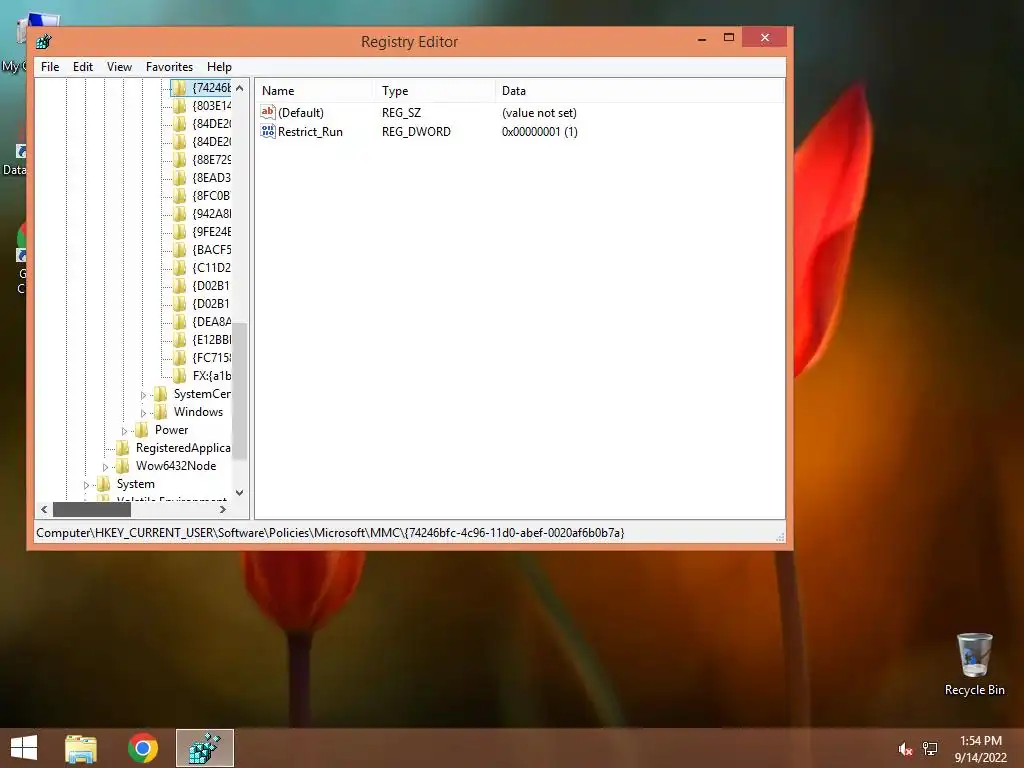Expand the Power tree node
This screenshot has height=768, width=1024.
tap(124, 431)
